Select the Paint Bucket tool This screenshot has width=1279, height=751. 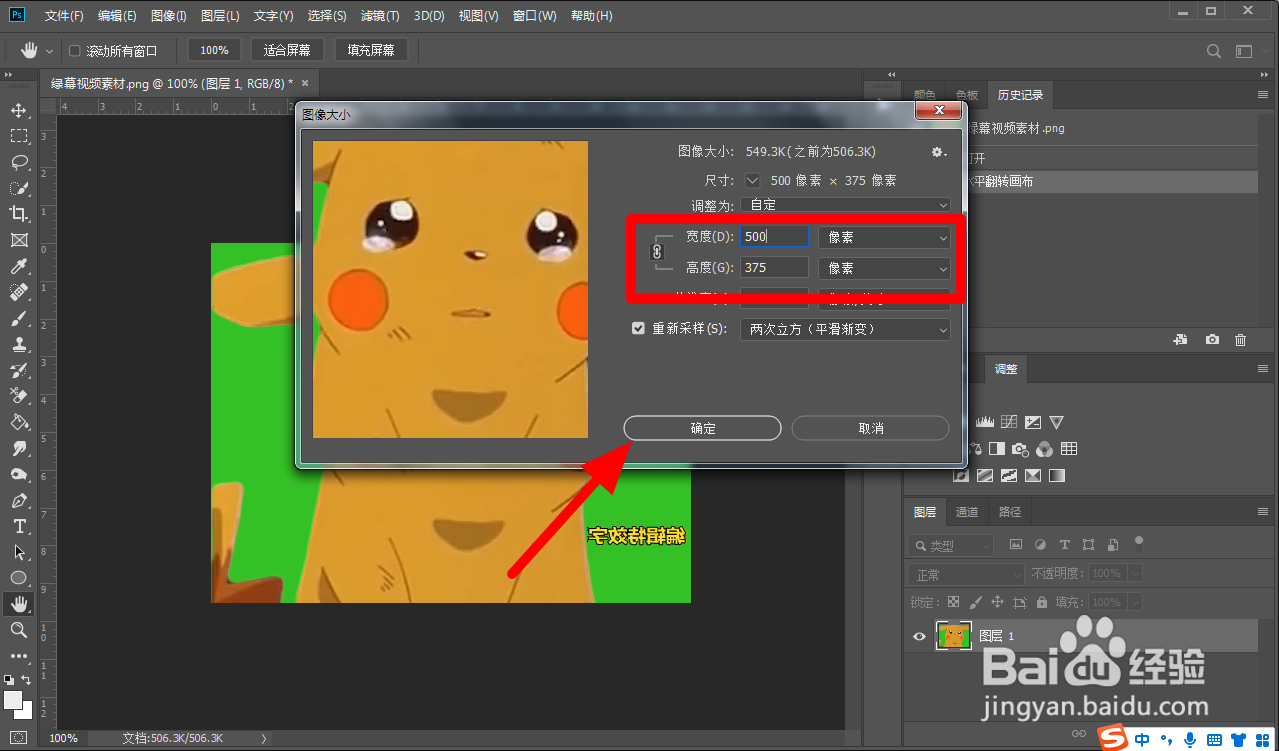coord(18,422)
